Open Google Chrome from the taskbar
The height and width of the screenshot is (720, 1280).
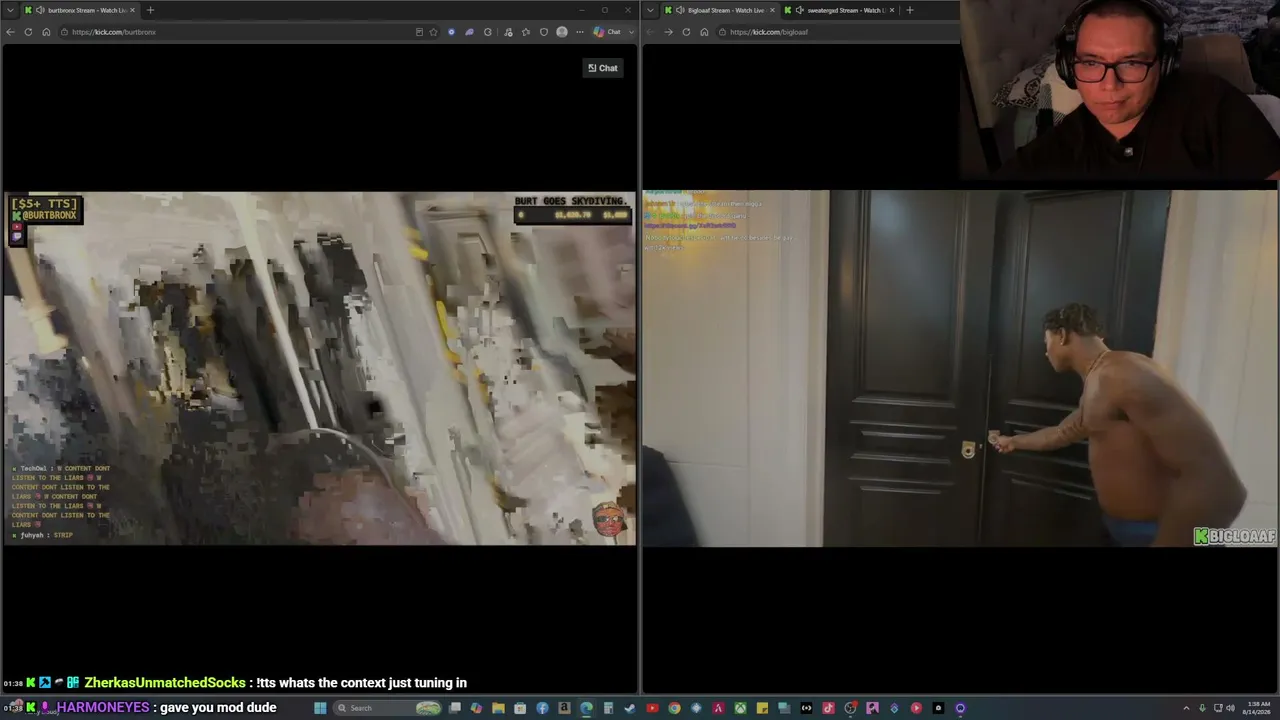coord(674,708)
